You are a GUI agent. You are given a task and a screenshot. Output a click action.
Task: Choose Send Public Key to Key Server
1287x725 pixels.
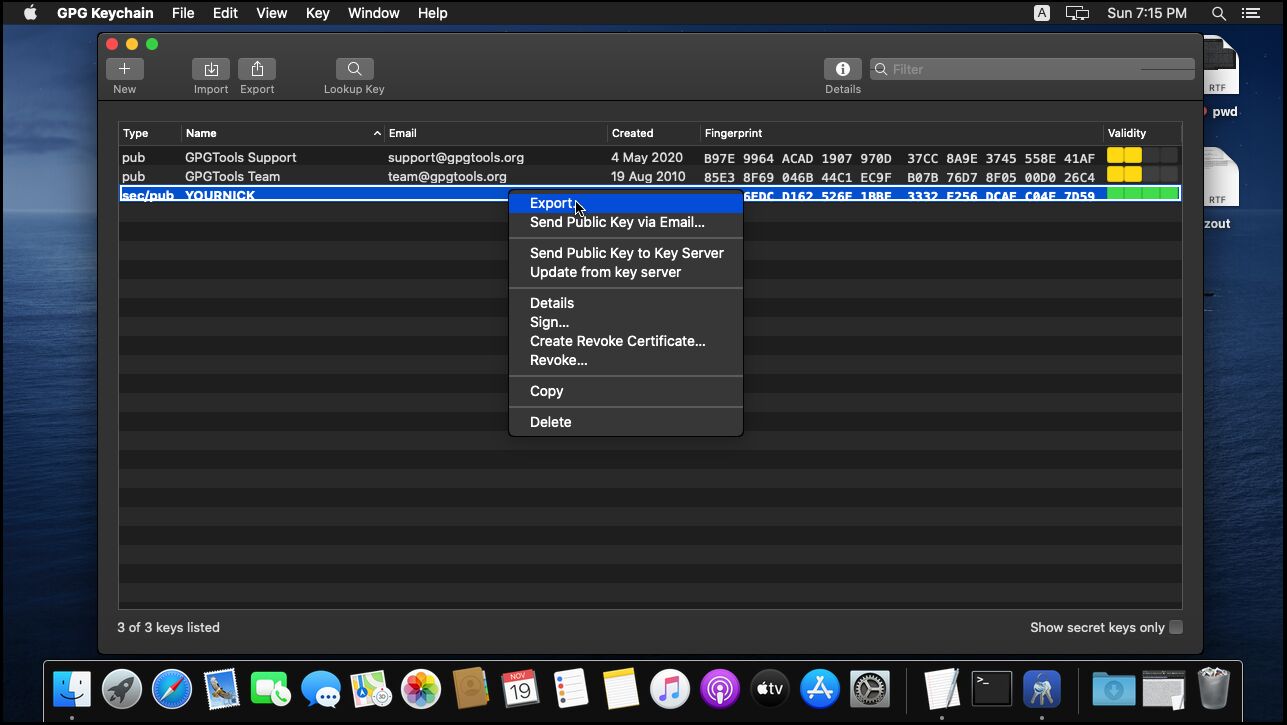(626, 253)
